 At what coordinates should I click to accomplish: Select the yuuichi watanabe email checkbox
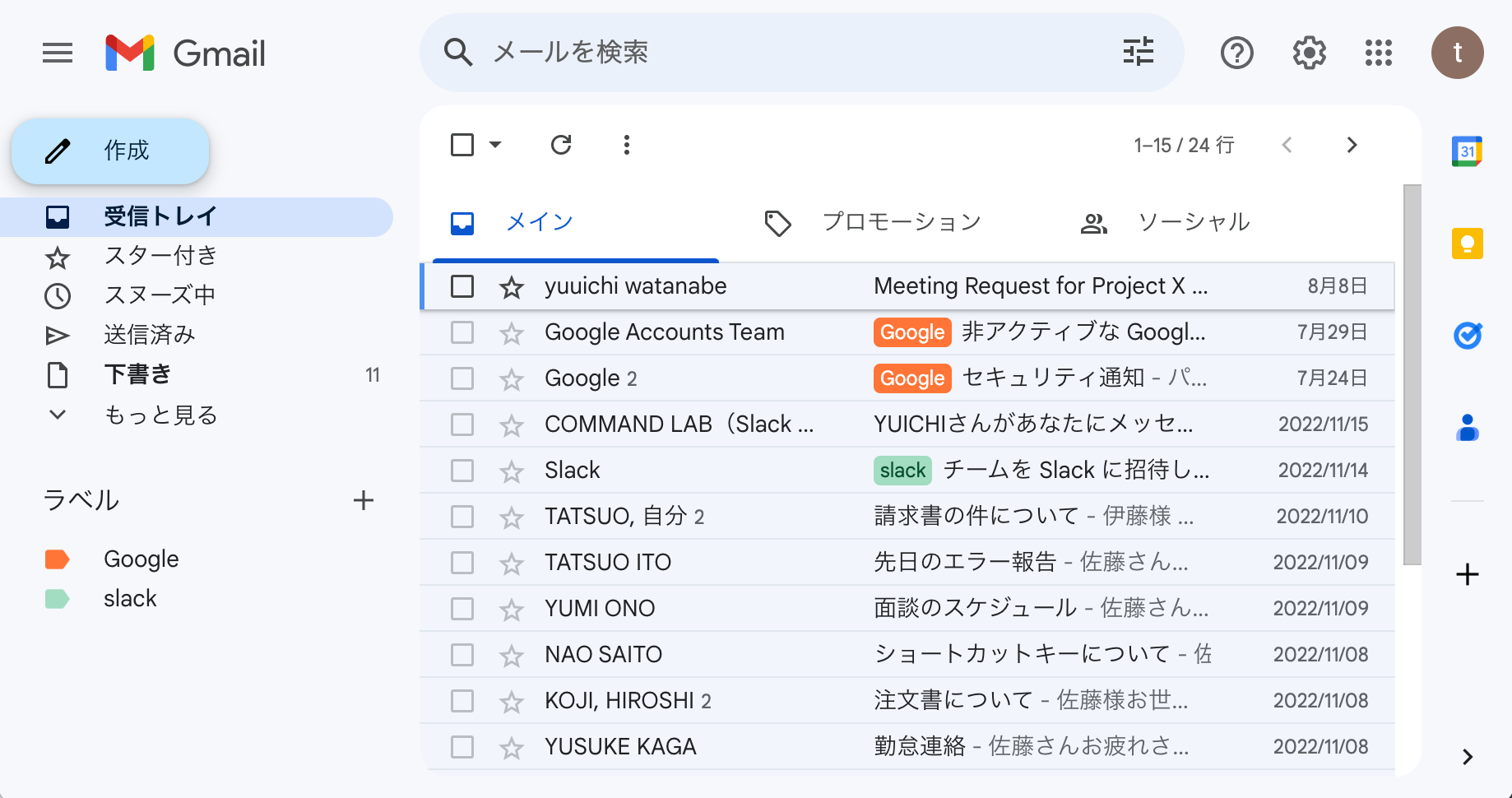(462, 286)
